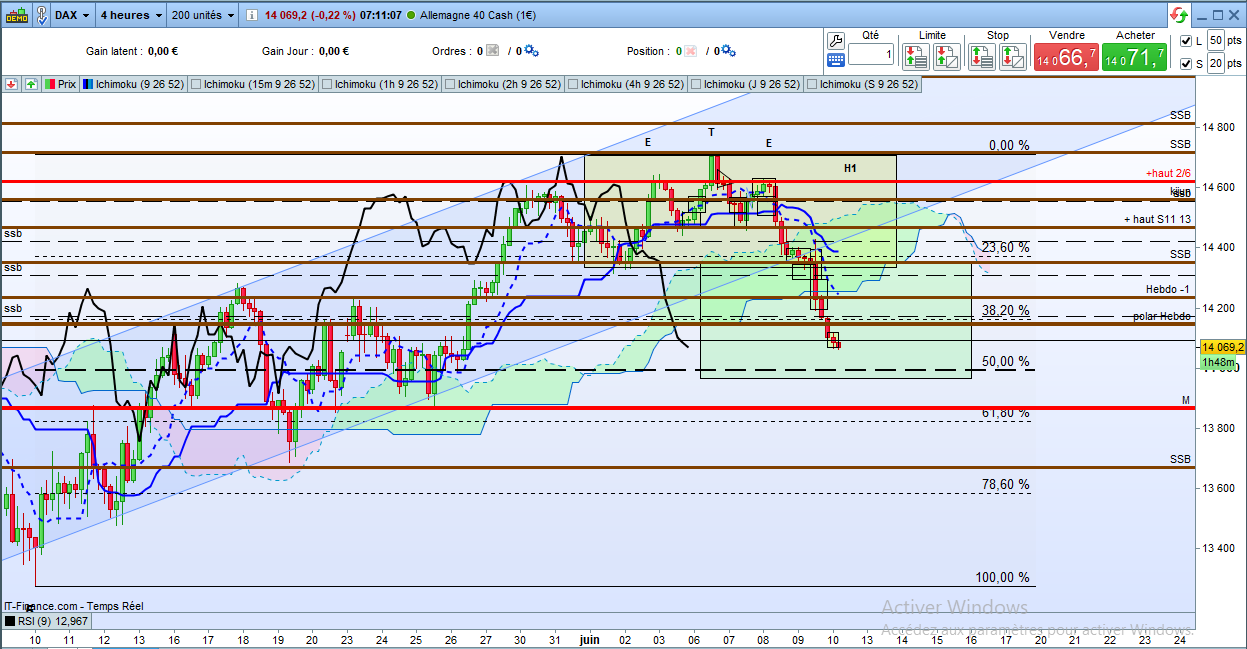Viewport: 1247px width, 649px height.
Task: Open trading settings wrench icon
Action: click(837, 40)
